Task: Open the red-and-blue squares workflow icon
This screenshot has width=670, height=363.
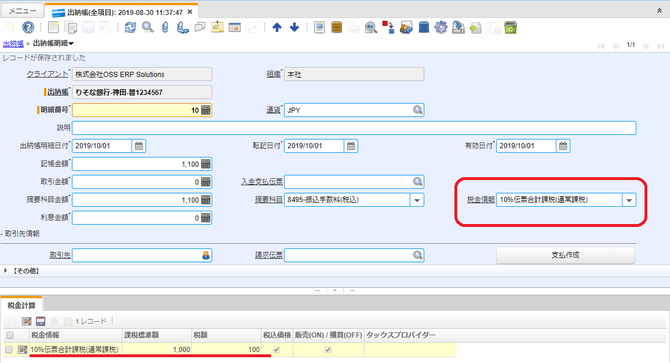Action: coord(388,28)
